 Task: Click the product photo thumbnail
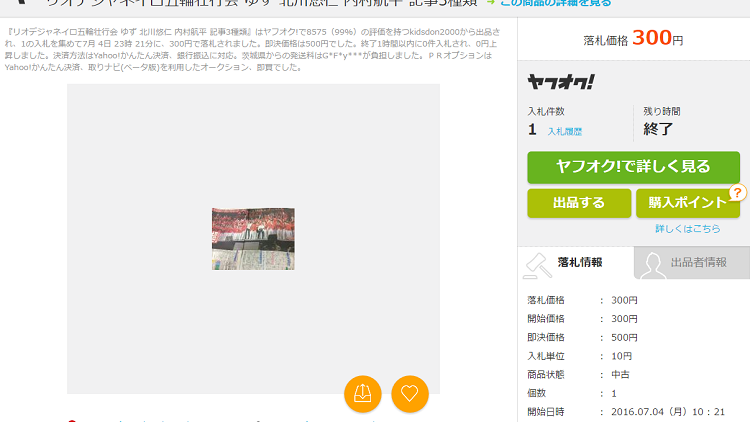pos(253,239)
